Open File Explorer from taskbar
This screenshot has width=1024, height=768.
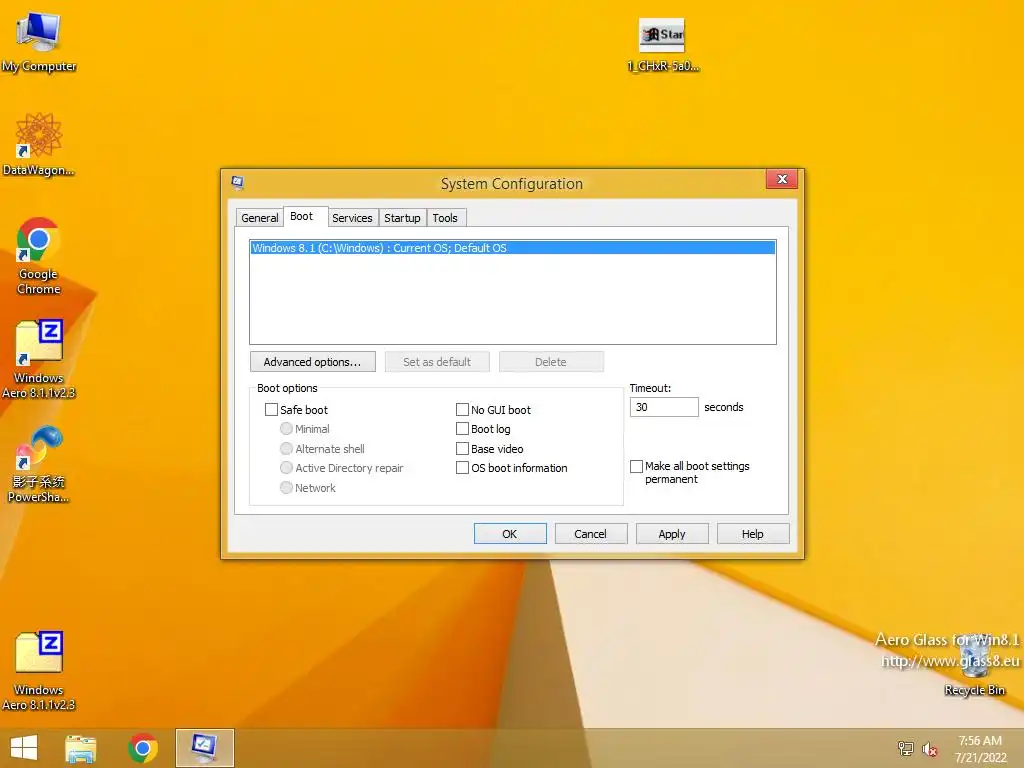[80, 748]
